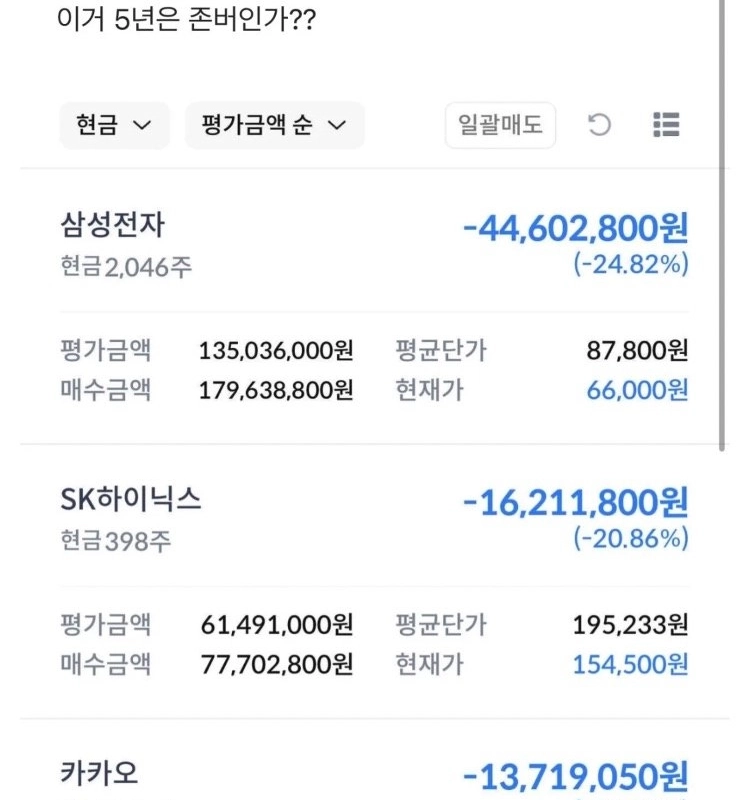The width and height of the screenshot is (750, 800).
Task: Click 삼성전자 loss amount -44,602,800원
Action: [575, 229]
